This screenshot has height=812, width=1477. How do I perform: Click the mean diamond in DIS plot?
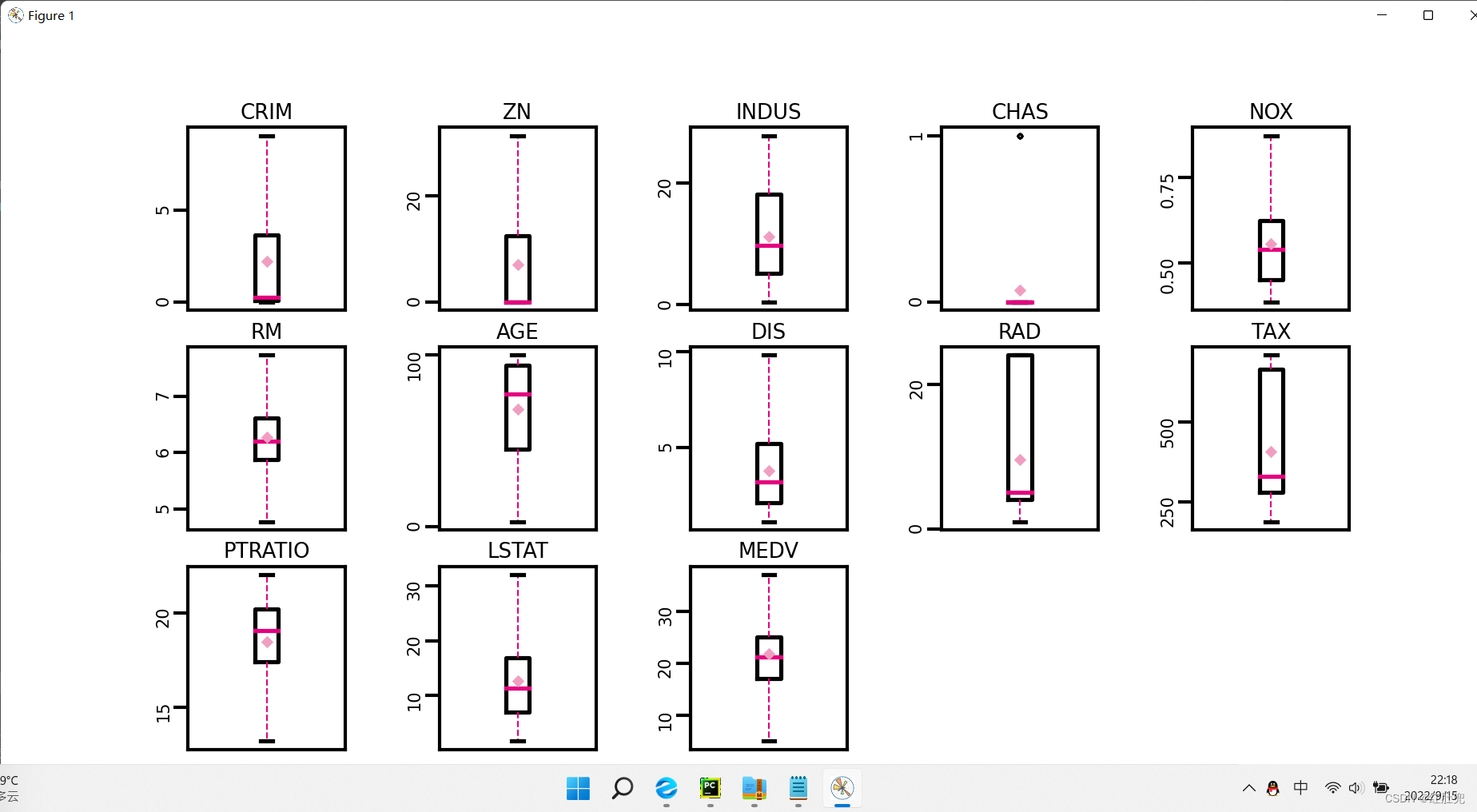(769, 472)
